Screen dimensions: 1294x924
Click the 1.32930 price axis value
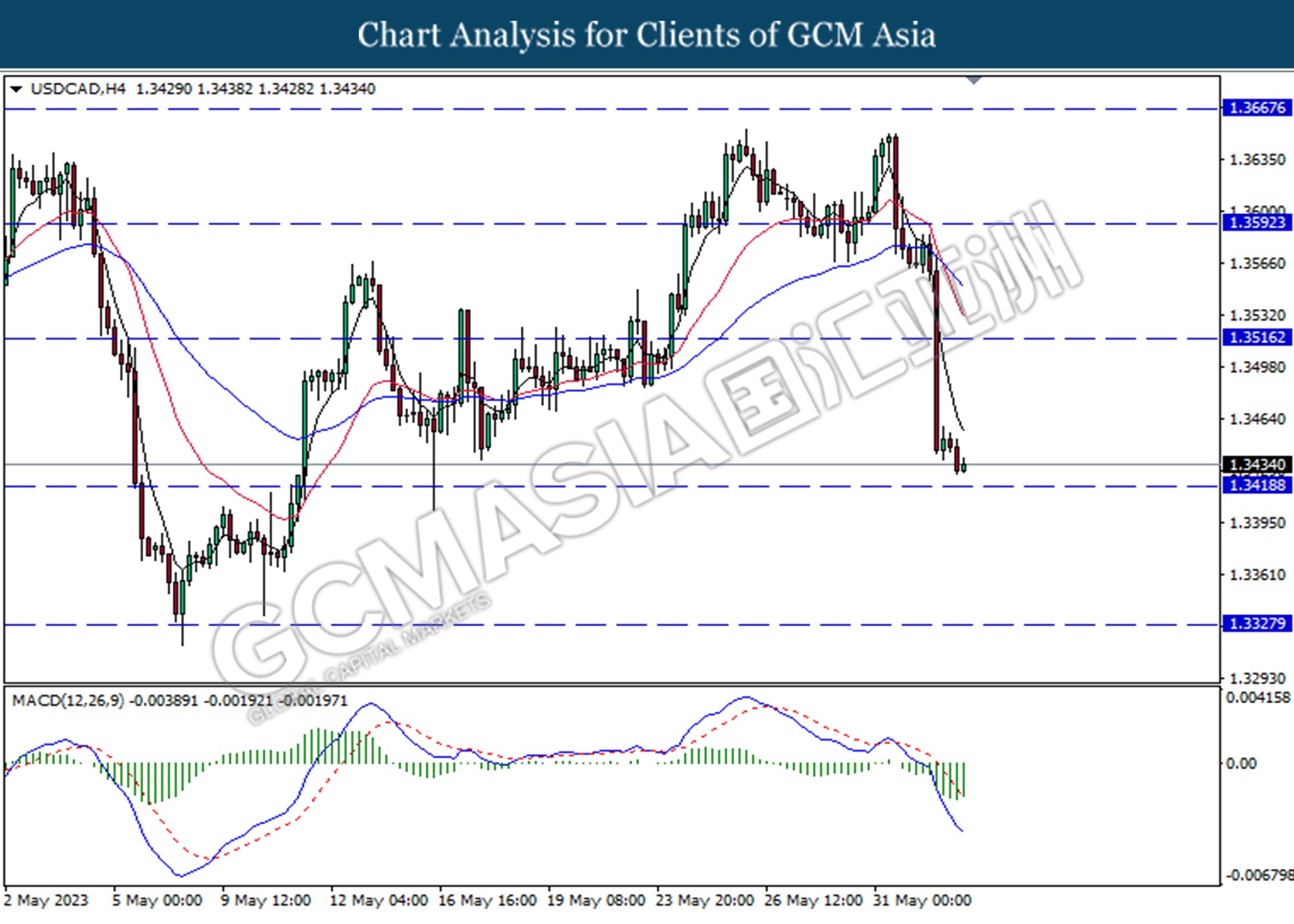click(1257, 679)
